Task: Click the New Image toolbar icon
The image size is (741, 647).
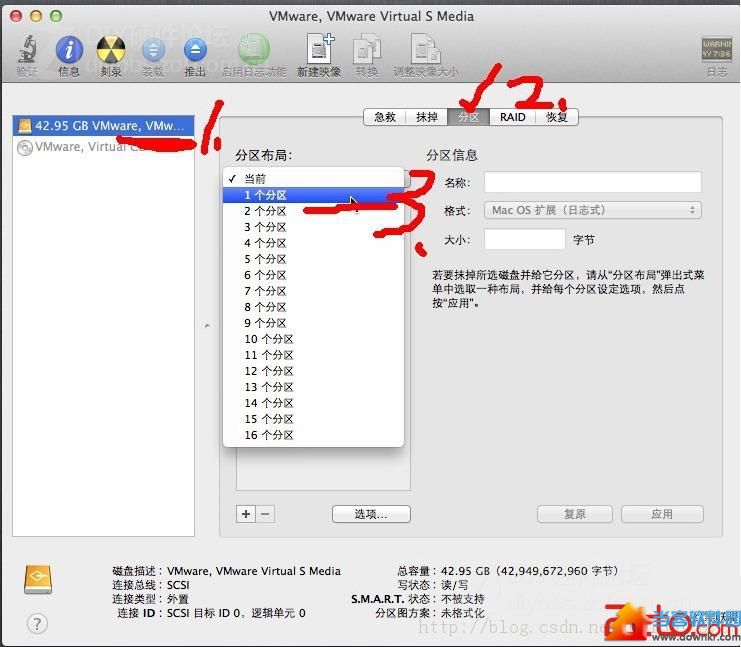Action: pos(319,50)
